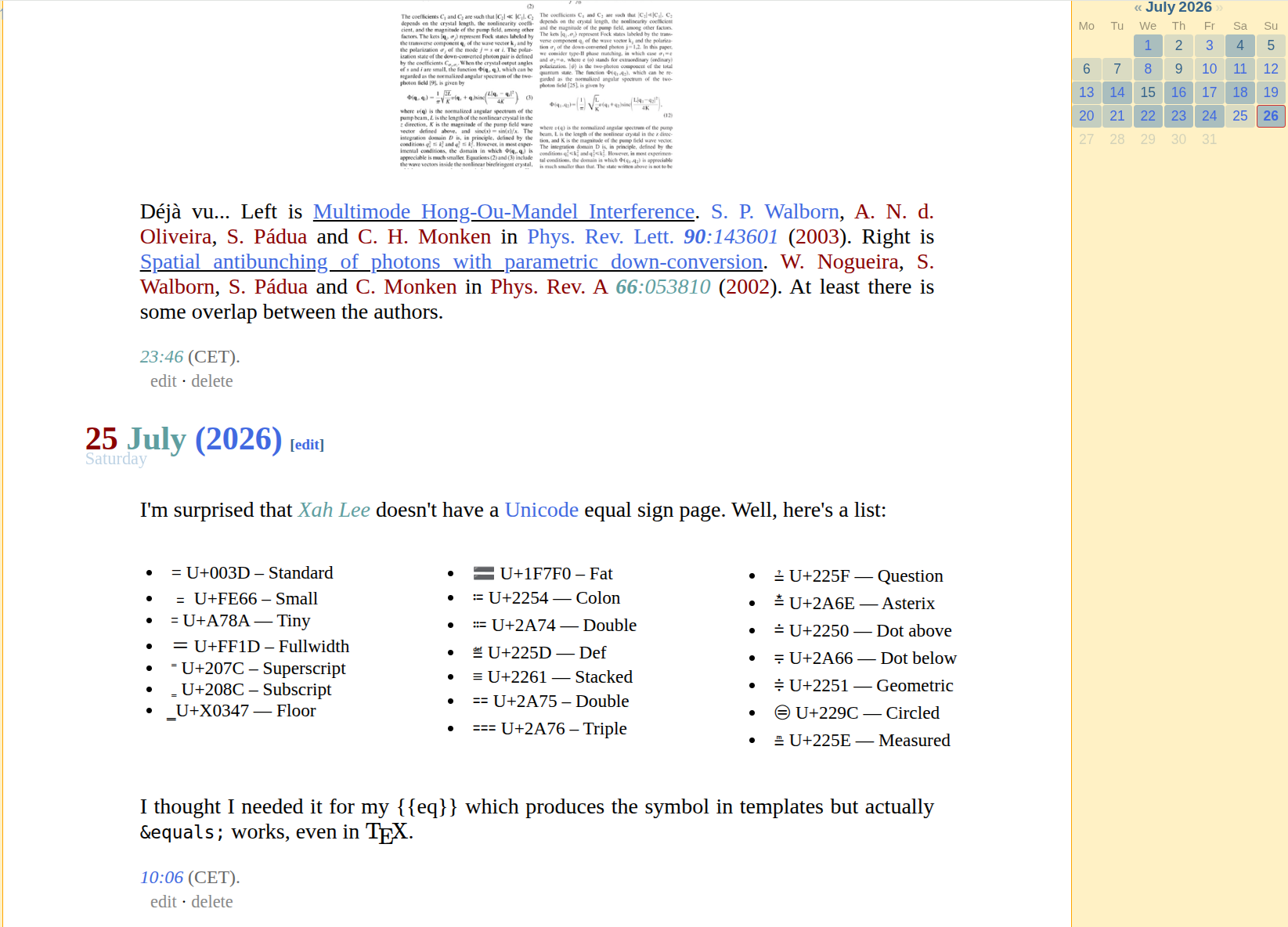Select day 23 in the calendar
The image size is (1288, 927).
[1178, 116]
